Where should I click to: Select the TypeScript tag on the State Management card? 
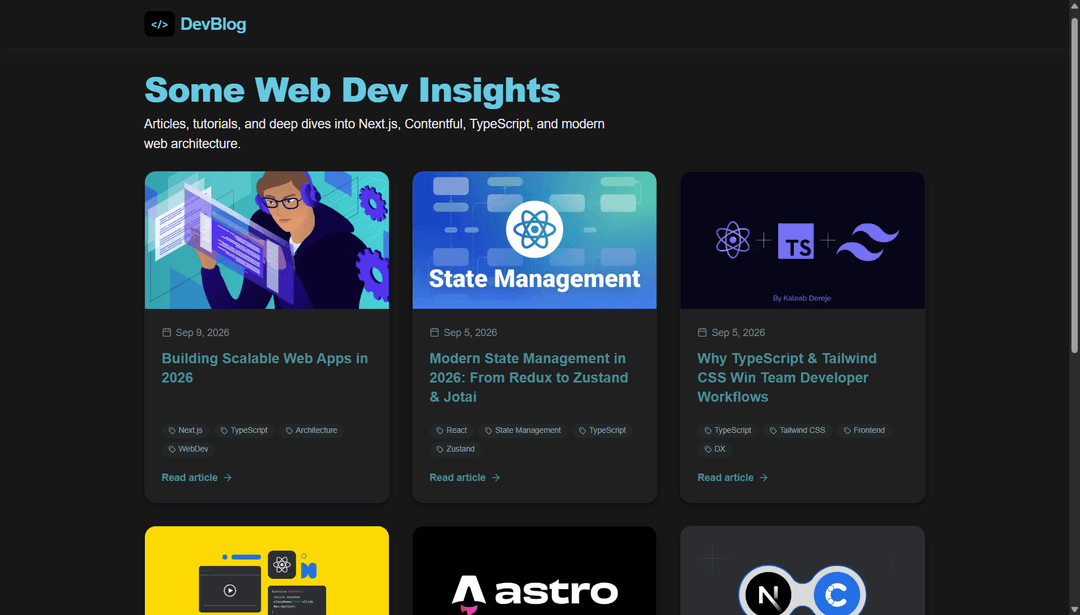point(603,430)
